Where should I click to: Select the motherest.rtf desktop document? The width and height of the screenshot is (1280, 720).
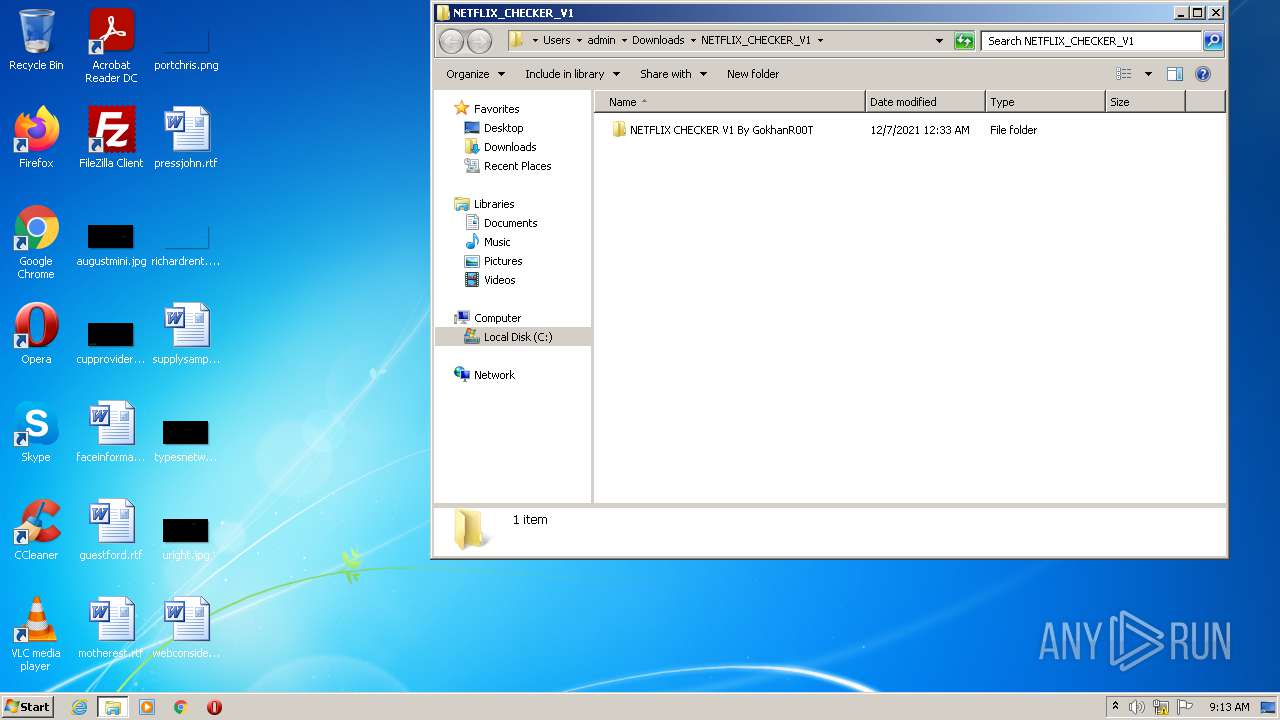[111, 628]
